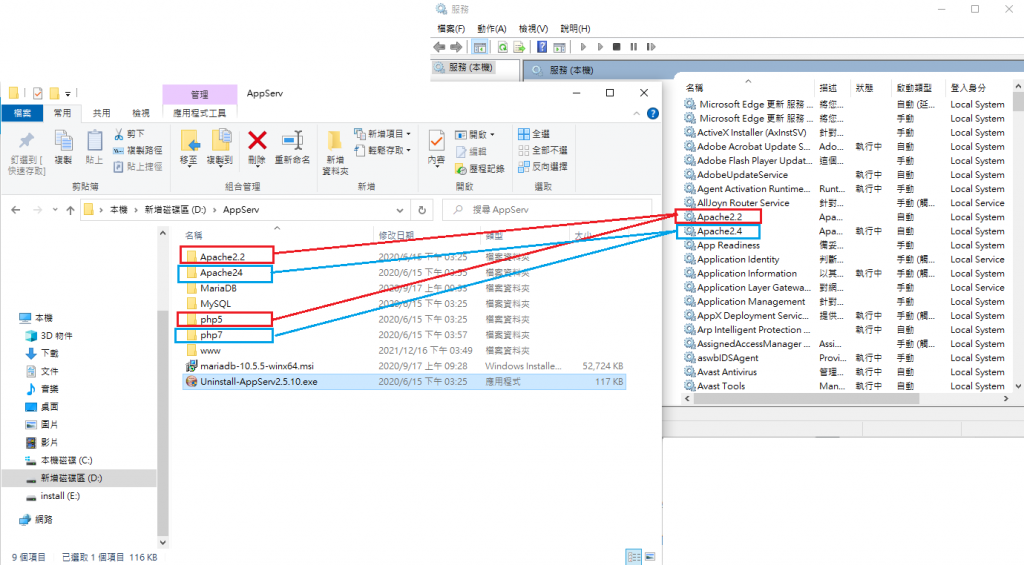This screenshot has height=565, width=1024.
Task: Click the 反向選擇 icon
Action: click(524, 167)
